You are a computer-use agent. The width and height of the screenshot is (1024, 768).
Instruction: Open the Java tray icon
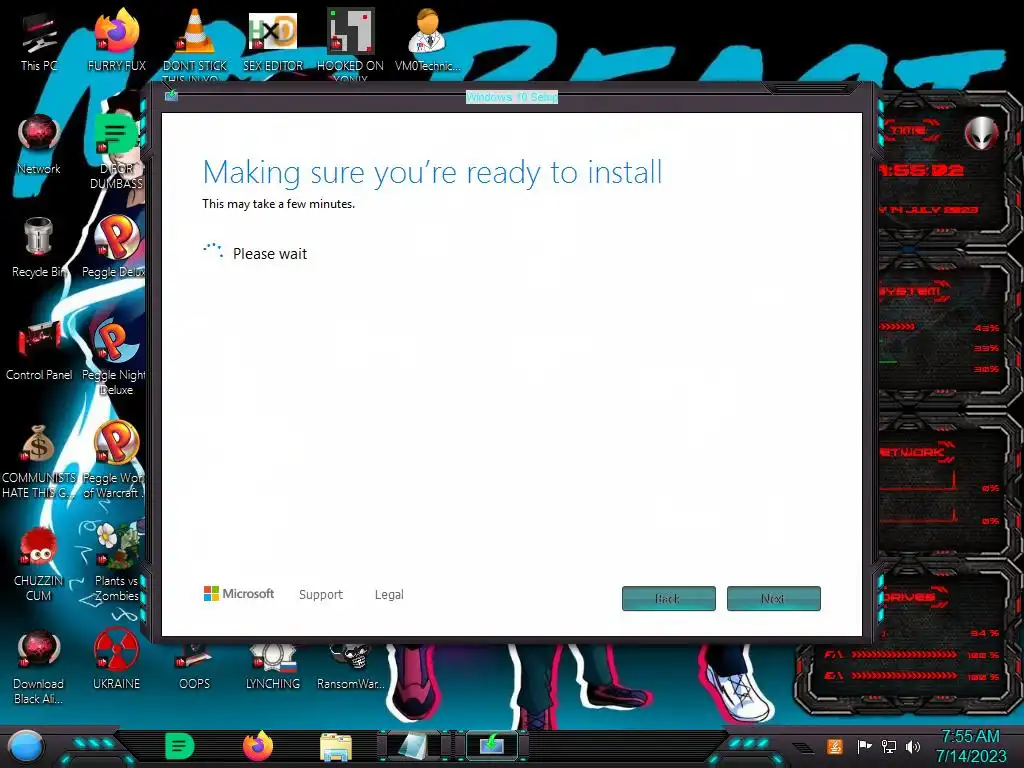pyautogui.click(x=834, y=746)
